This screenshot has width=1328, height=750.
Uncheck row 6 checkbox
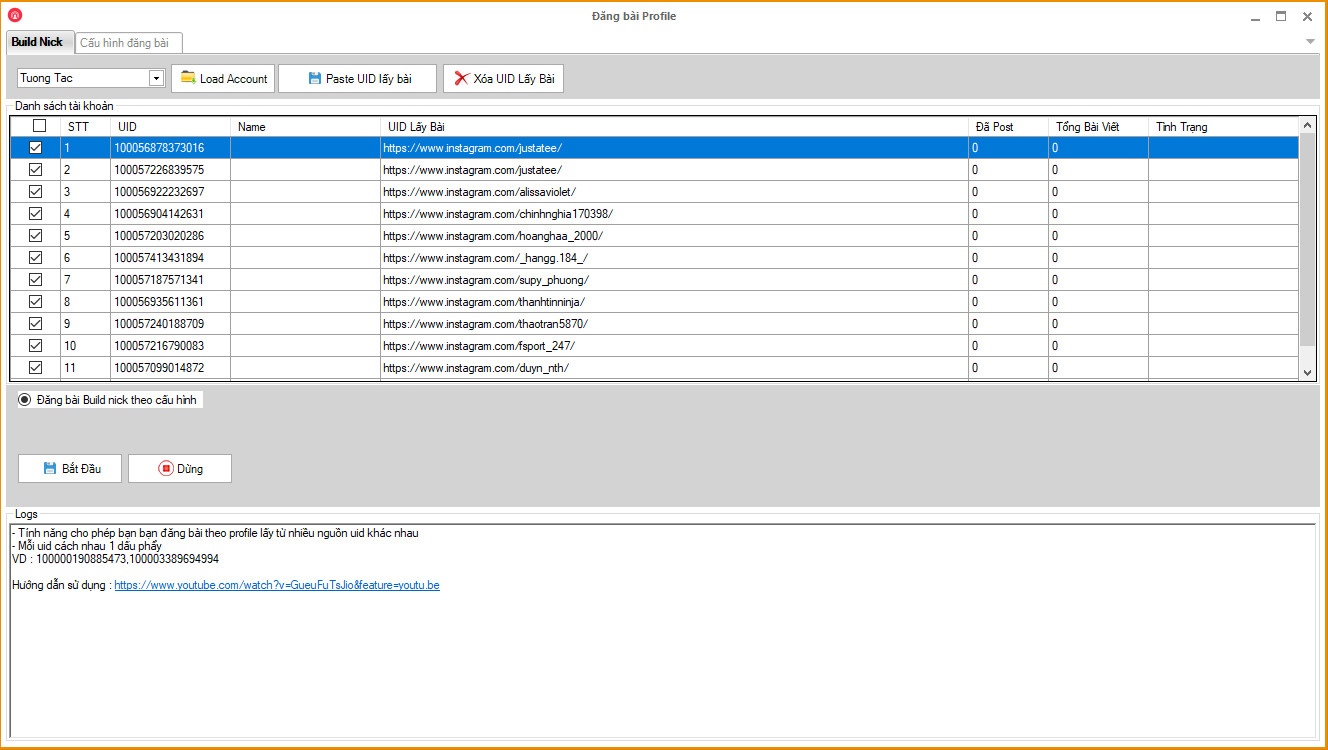click(36, 258)
